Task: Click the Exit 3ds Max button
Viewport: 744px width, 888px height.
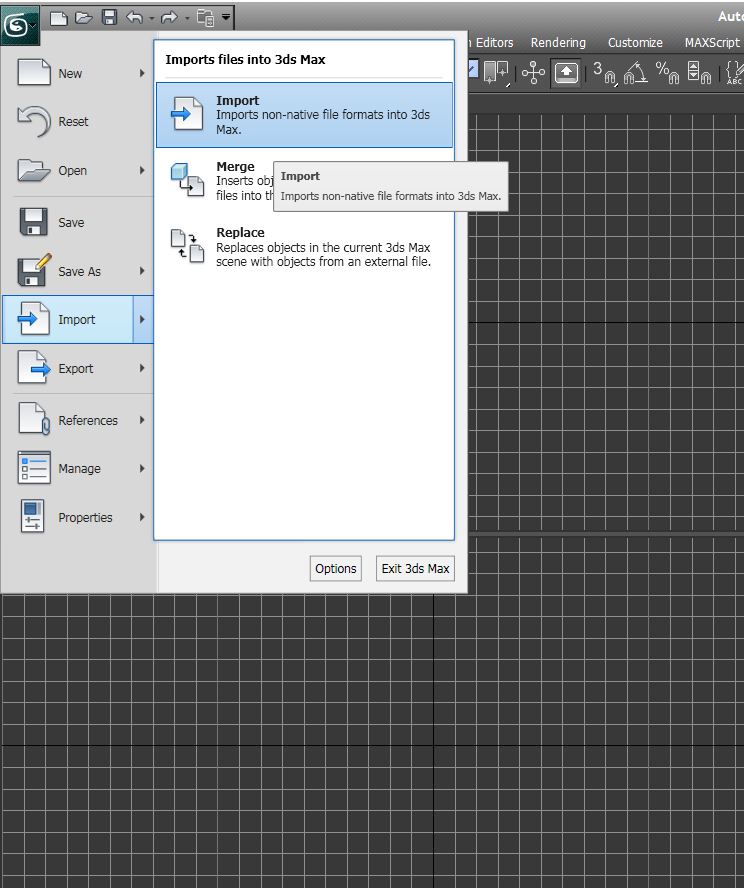Action: click(415, 569)
